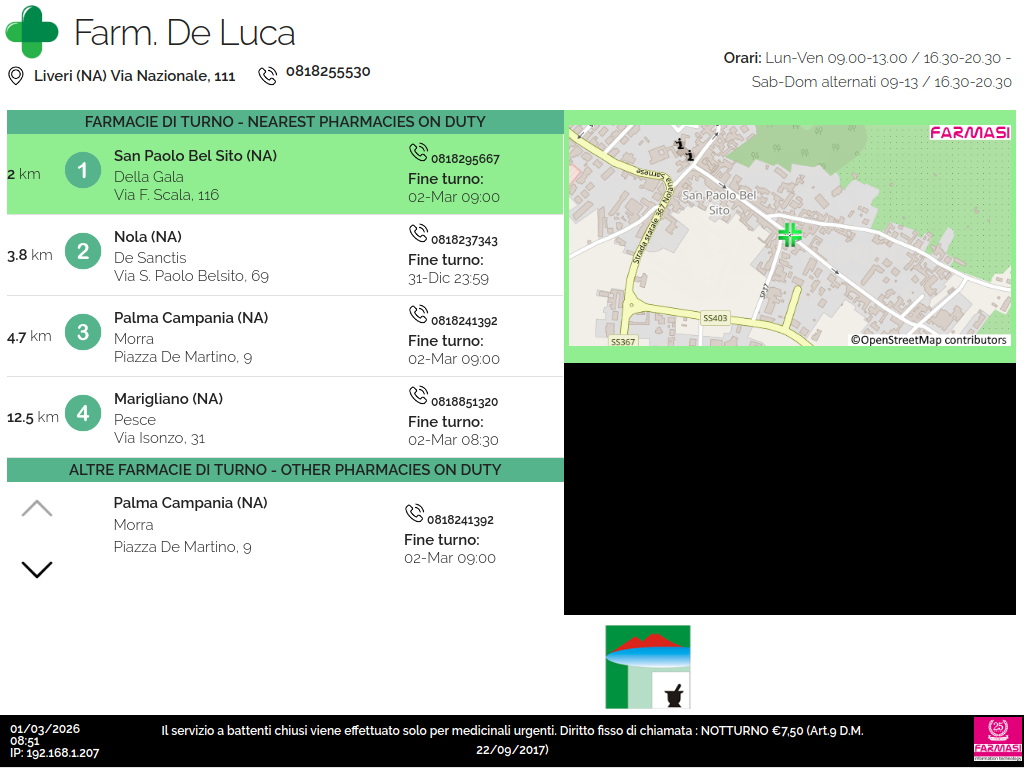1024x768 pixels.
Task: Click the green cross pharmacy logo
Action: click(32, 32)
